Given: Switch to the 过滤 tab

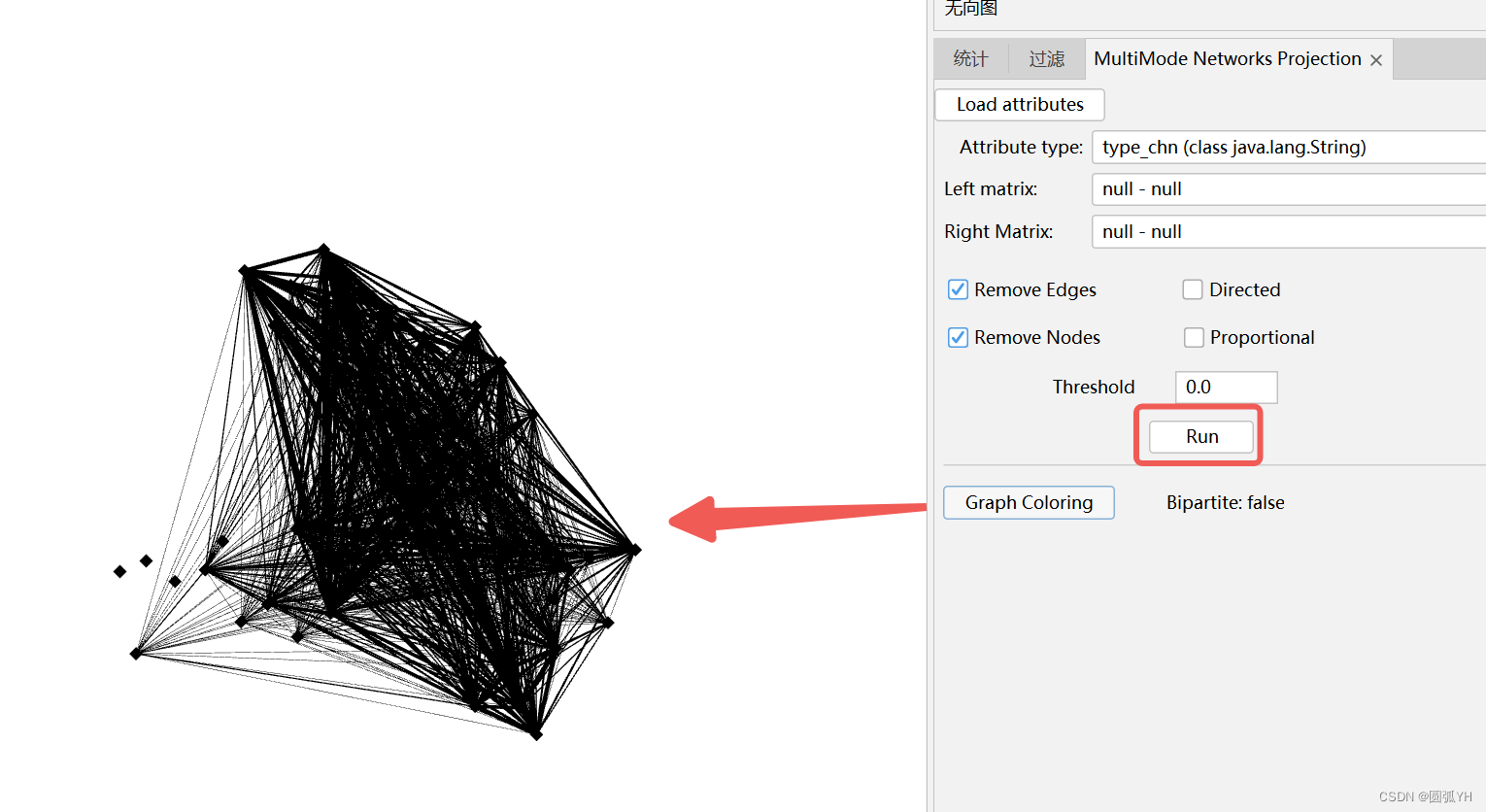Looking at the screenshot, I should point(1046,58).
